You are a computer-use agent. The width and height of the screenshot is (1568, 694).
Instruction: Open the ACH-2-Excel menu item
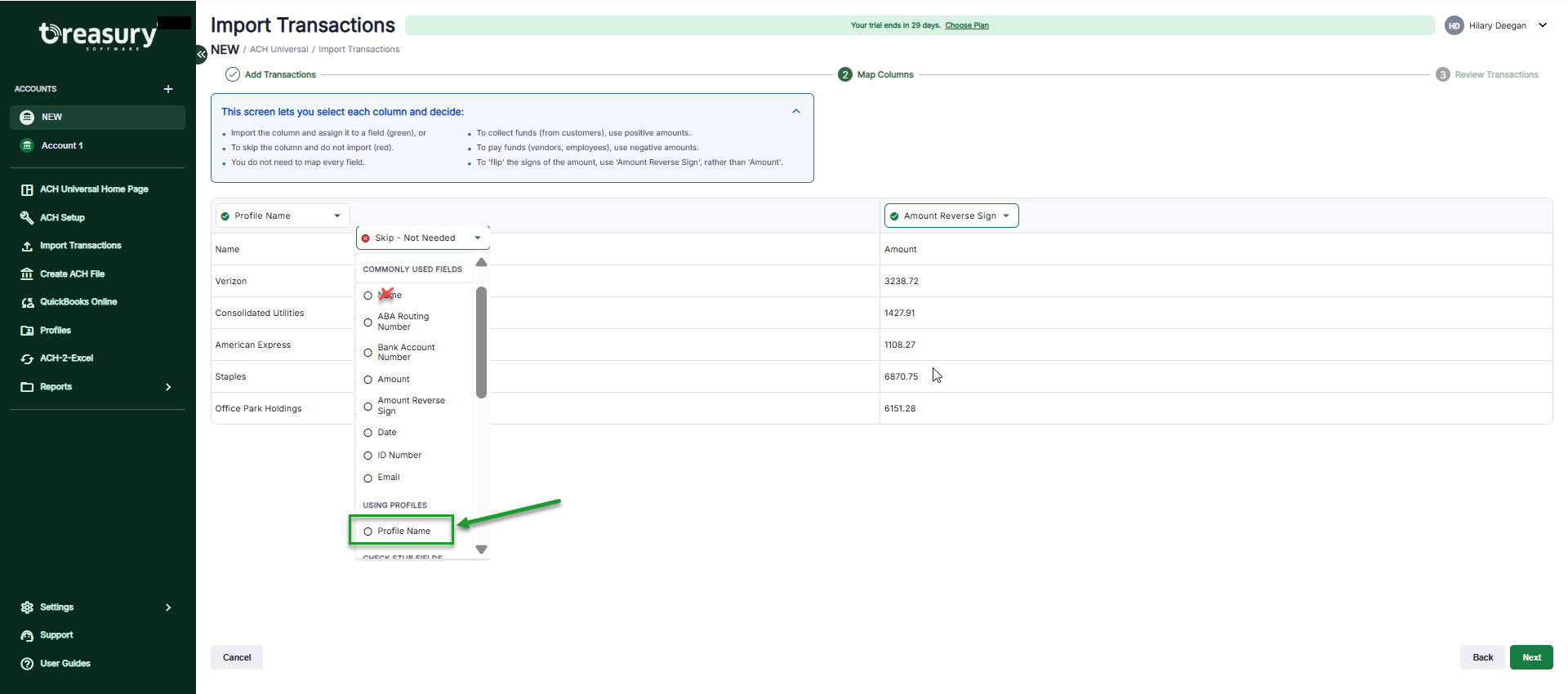67,358
